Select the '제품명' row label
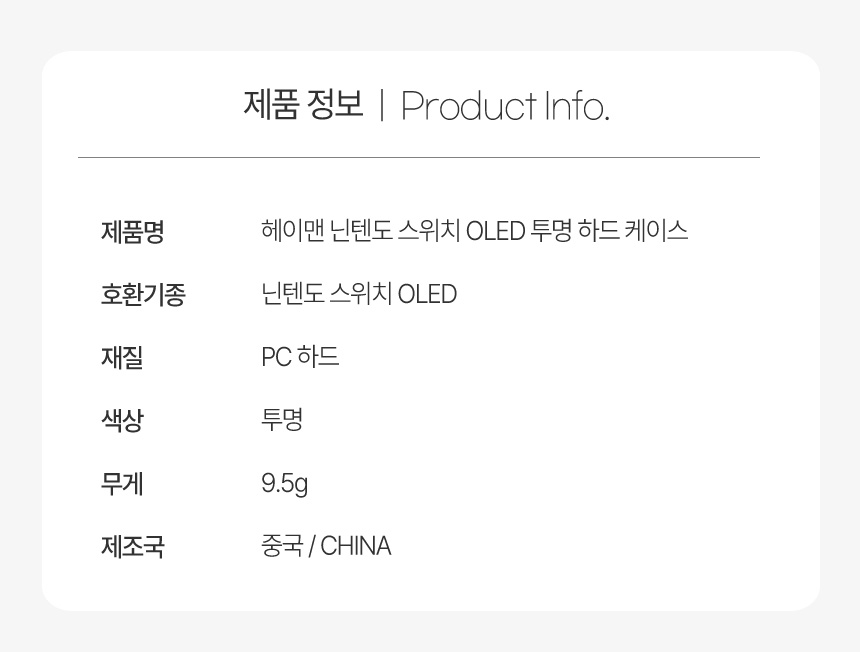 132,231
